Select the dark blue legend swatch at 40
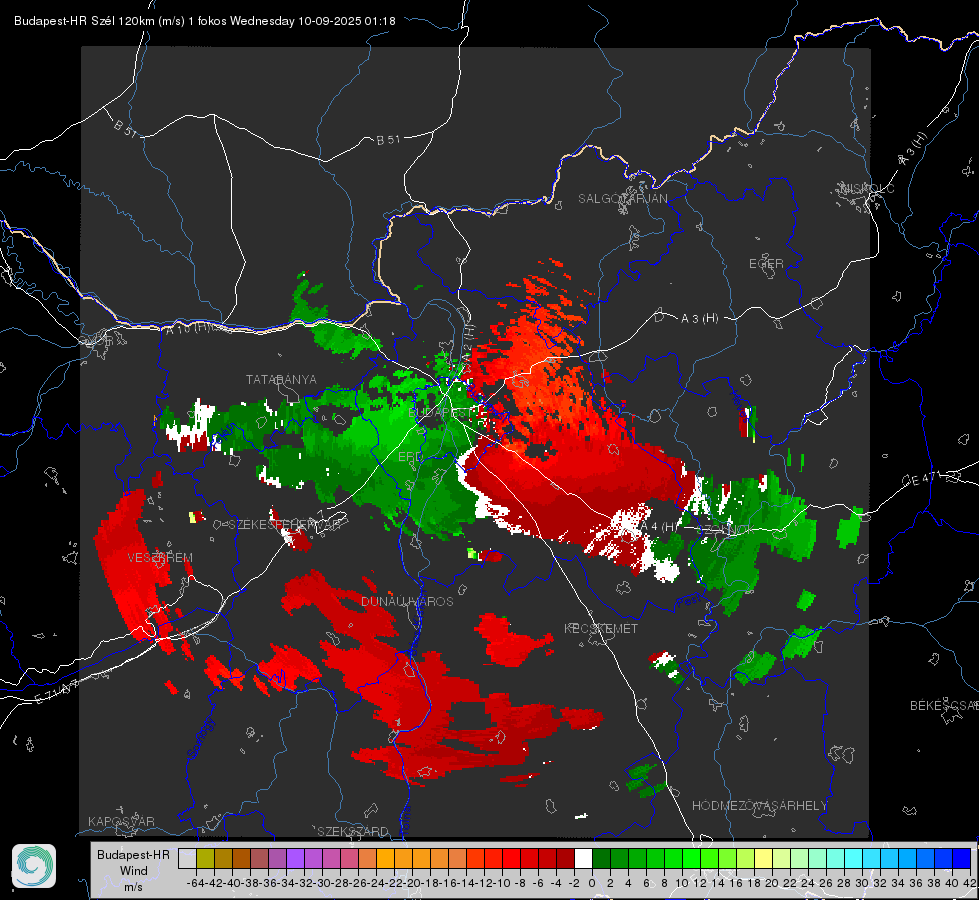 click(962, 859)
